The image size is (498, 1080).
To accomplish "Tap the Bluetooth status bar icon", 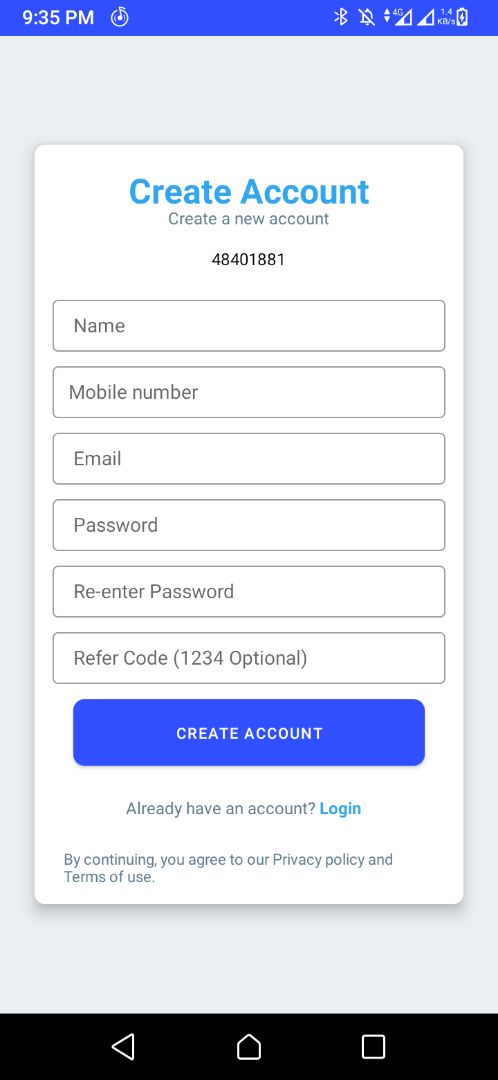I will pyautogui.click(x=341, y=17).
